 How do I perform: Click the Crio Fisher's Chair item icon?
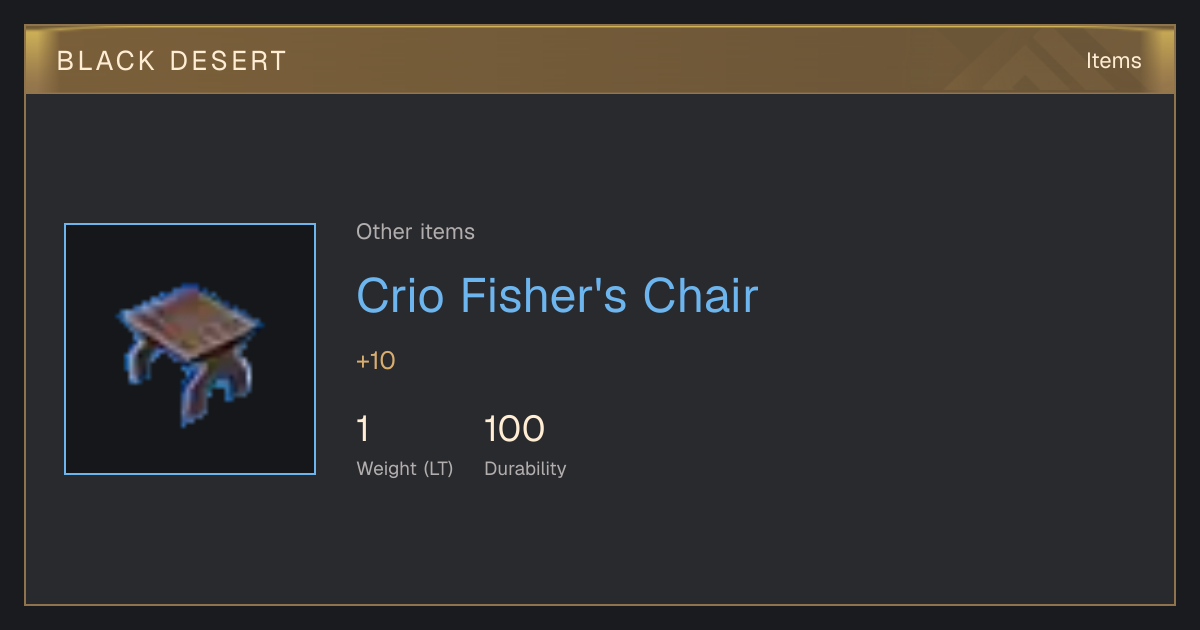(x=190, y=349)
